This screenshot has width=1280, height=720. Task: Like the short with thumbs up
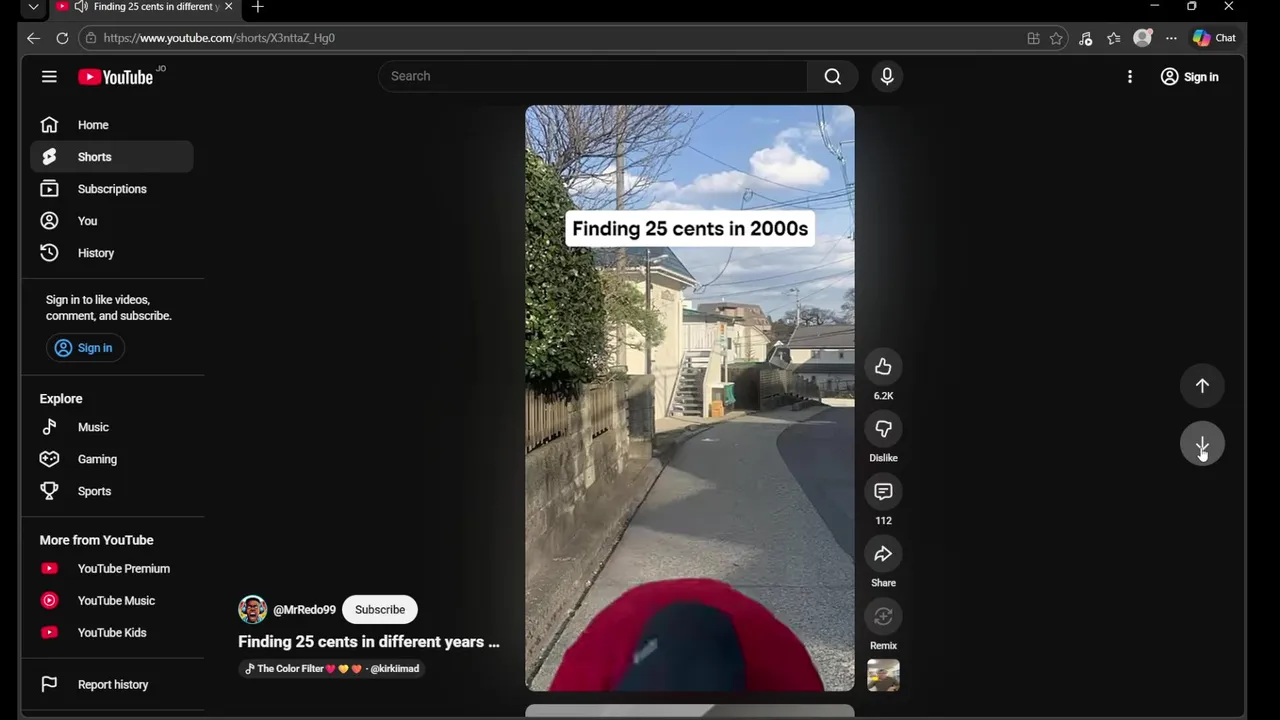click(883, 367)
